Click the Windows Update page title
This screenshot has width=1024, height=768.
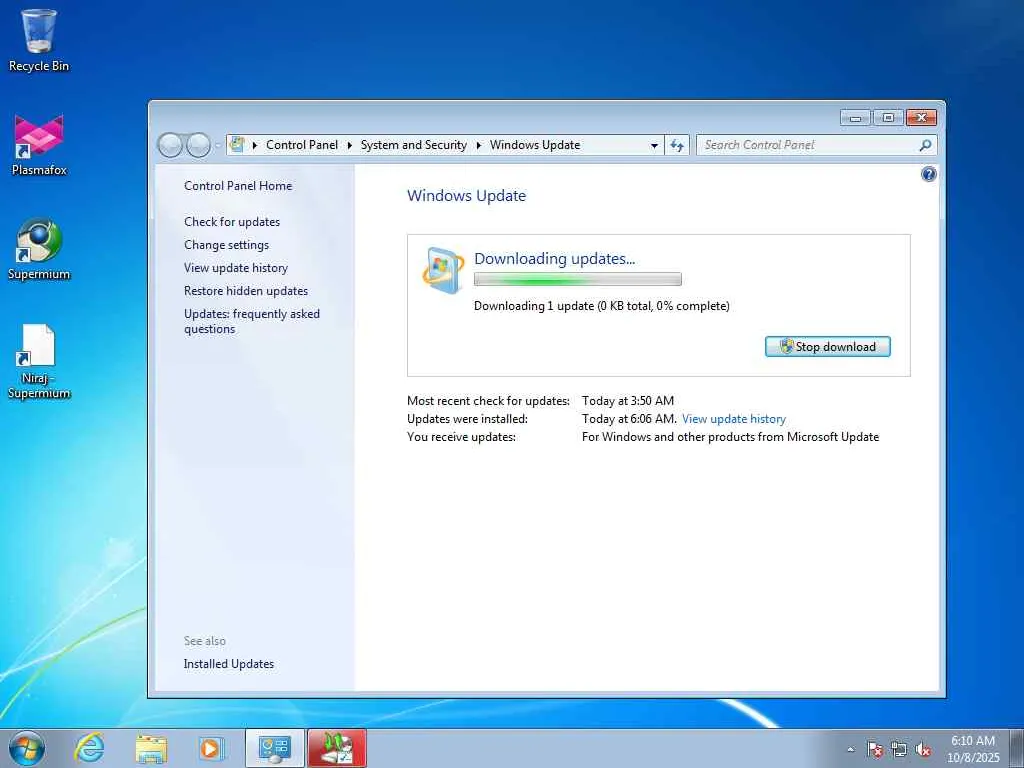tap(466, 195)
